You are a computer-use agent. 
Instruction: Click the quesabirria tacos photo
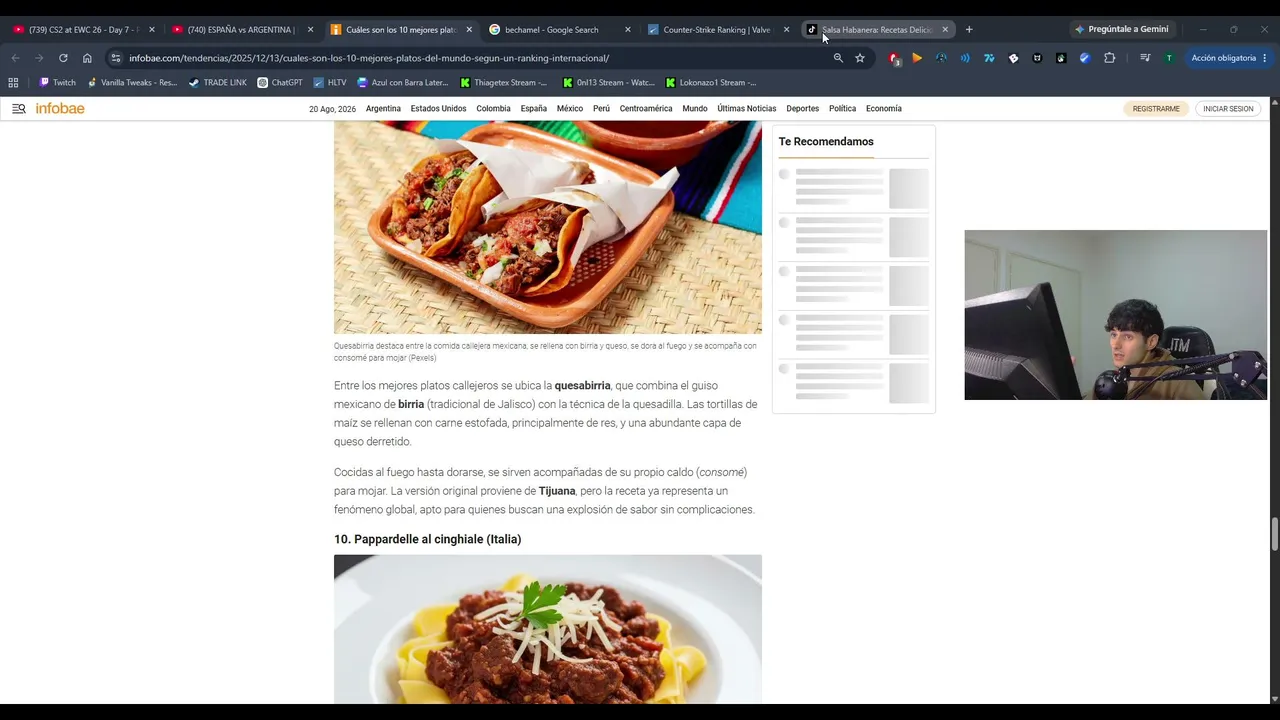point(548,227)
